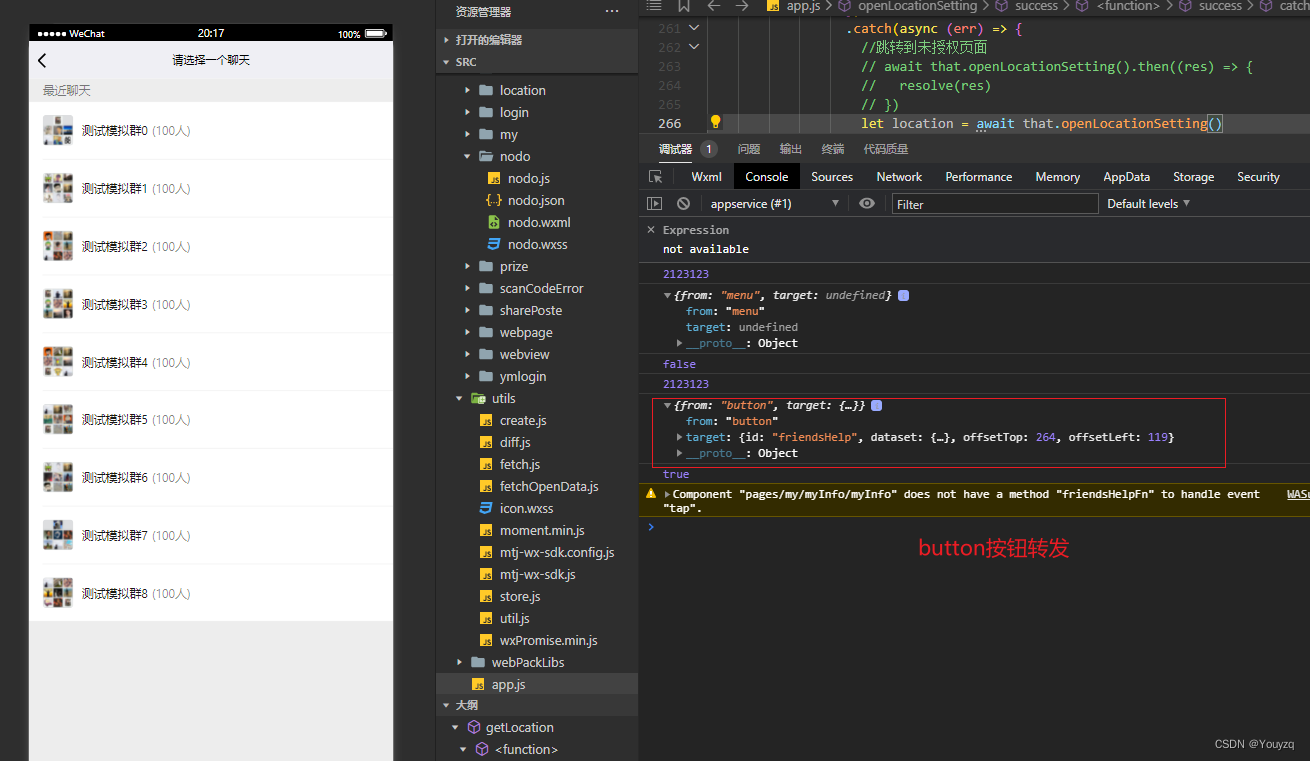Click the lightbulb quick-fix icon on line 266

(x=715, y=122)
